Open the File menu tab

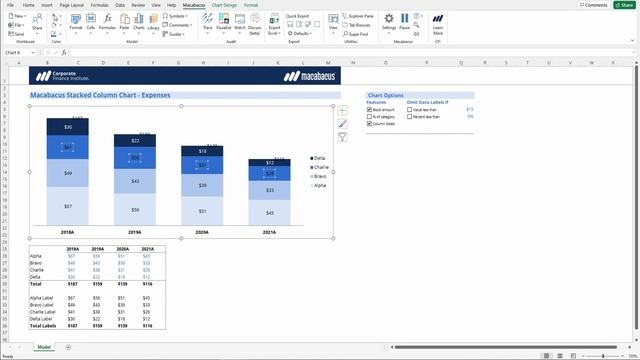pyautogui.click(x=10, y=5)
